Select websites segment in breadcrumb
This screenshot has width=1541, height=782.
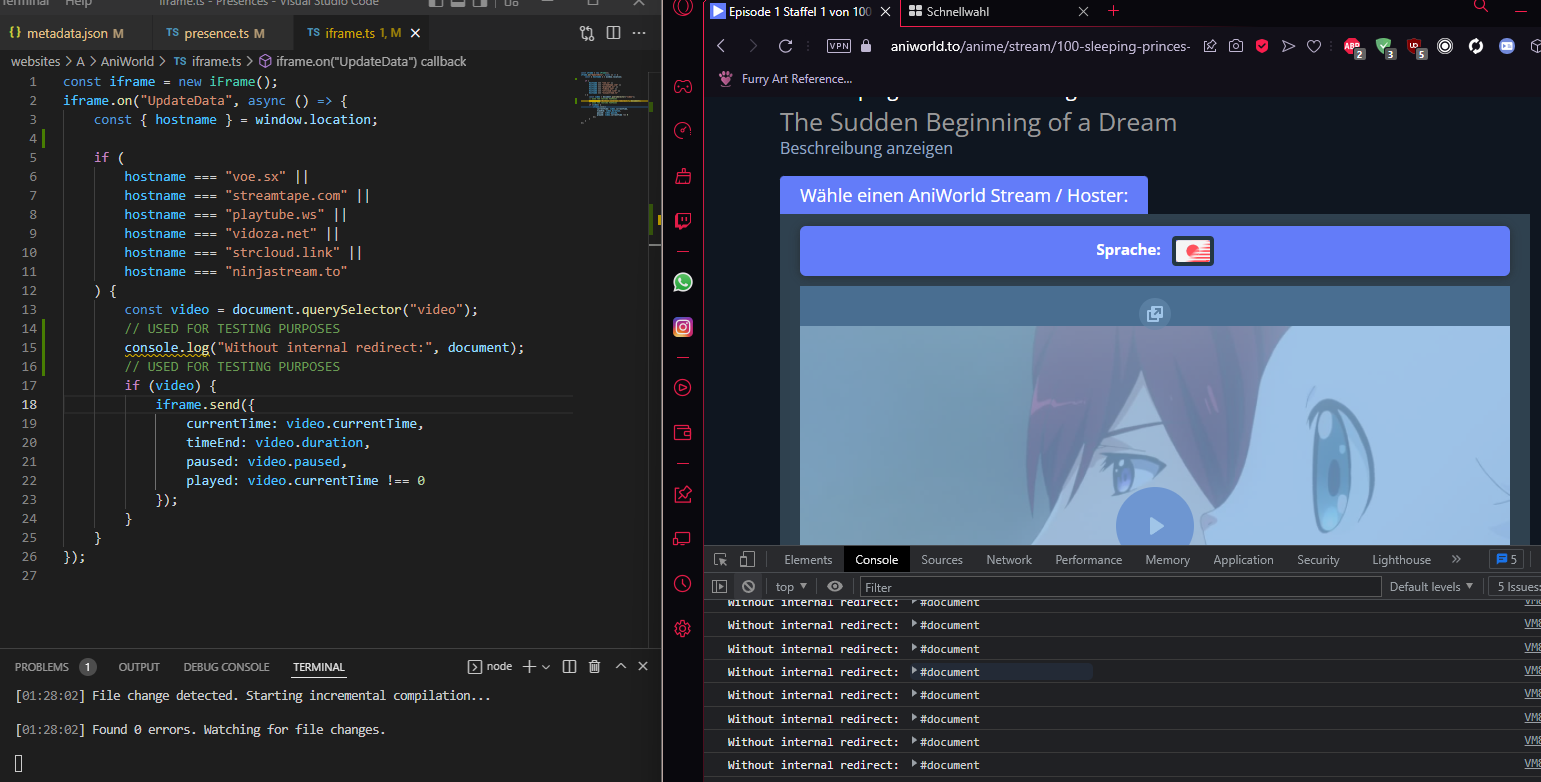tap(35, 61)
